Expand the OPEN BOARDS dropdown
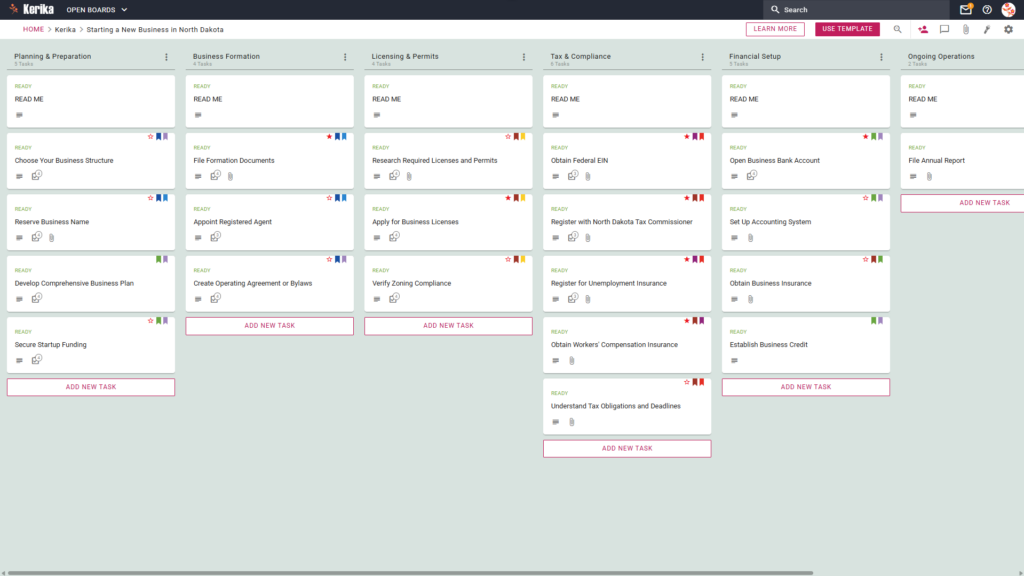 tap(97, 10)
